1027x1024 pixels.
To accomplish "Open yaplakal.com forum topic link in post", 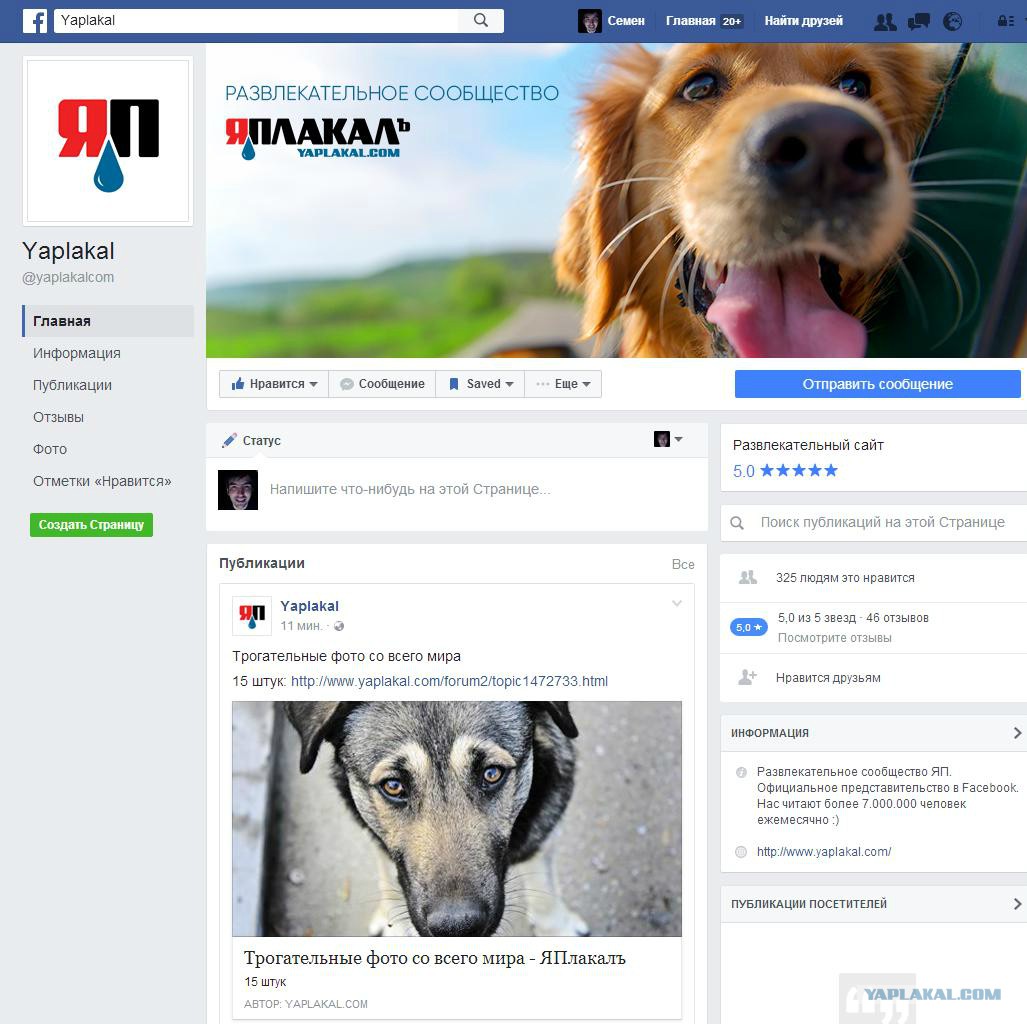I will 449,681.
